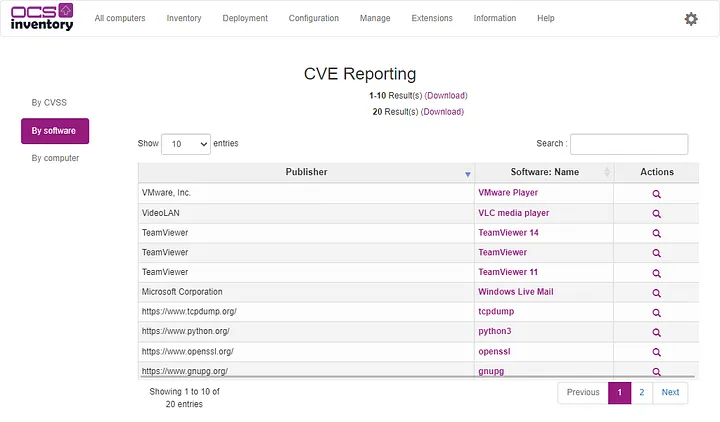Viewport: 720px width, 422px height.
Task: Click magnifier in the openssl row
Action: point(657,353)
